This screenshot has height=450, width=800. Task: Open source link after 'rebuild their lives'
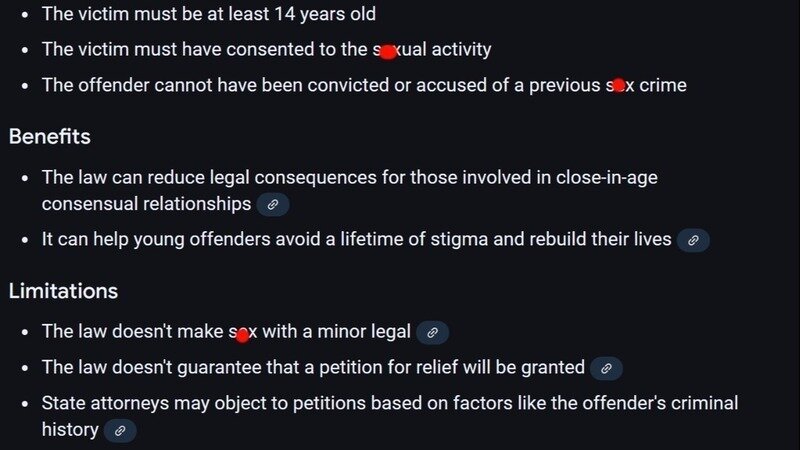pos(693,240)
